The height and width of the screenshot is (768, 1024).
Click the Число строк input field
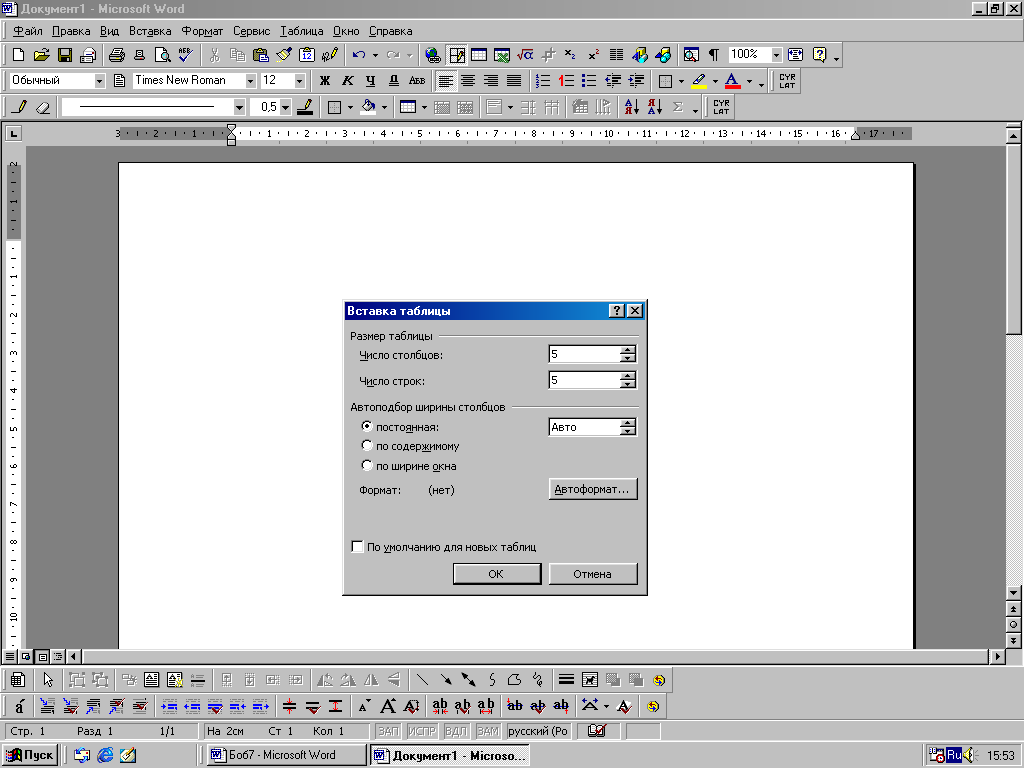[x=584, y=380]
